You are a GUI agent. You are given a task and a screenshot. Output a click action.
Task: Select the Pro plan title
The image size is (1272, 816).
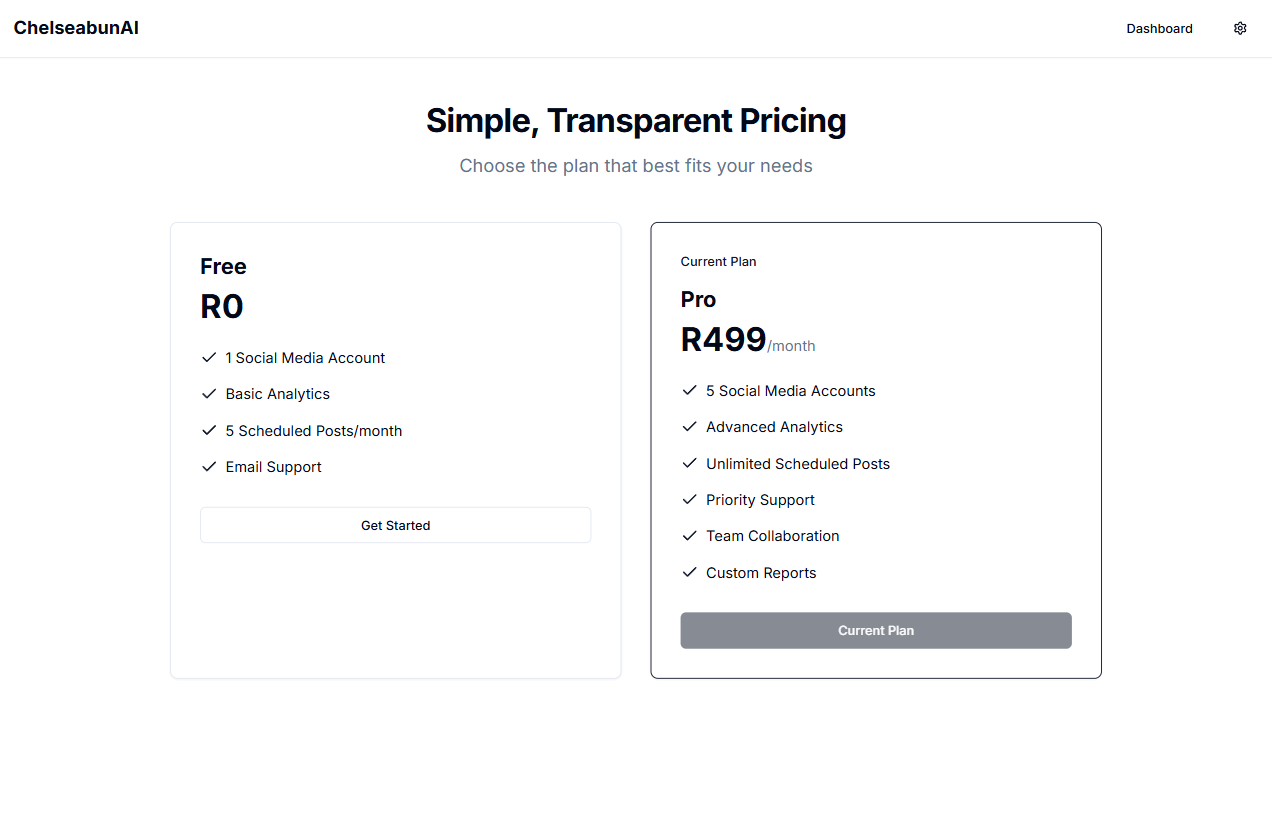pyautogui.click(x=698, y=299)
